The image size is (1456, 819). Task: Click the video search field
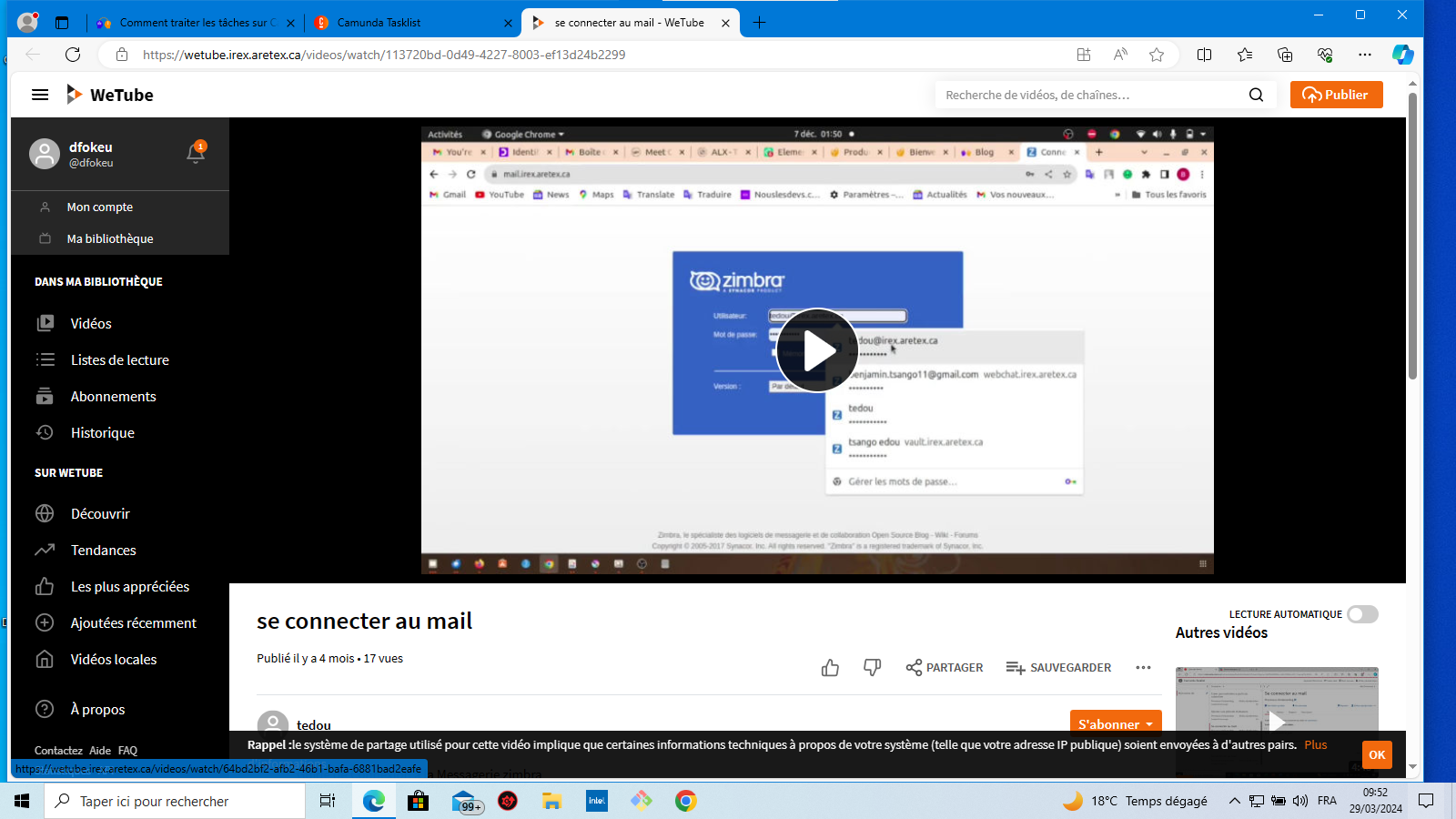pyautogui.click(x=1092, y=95)
